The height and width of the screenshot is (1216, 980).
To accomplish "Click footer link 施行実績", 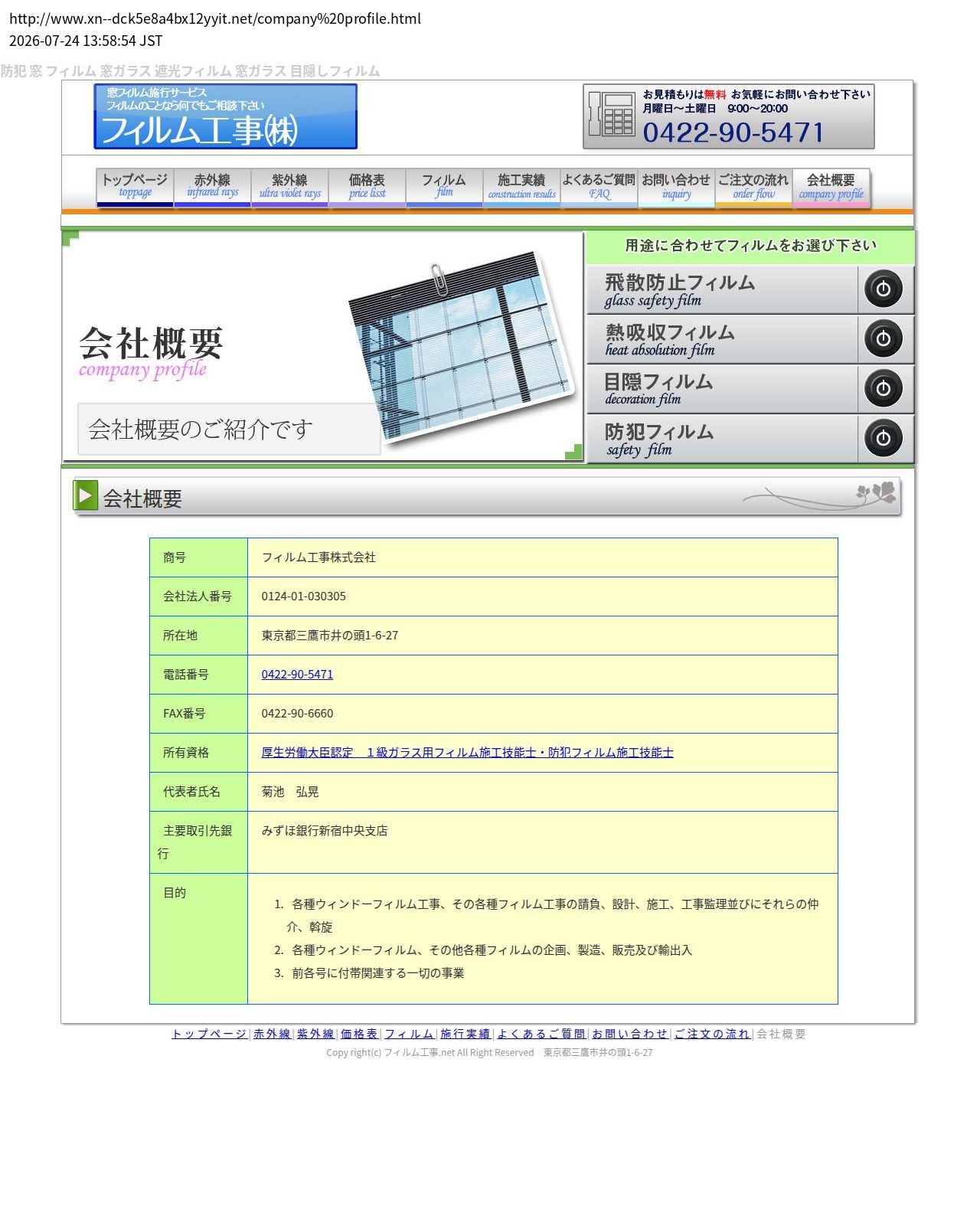I will click(465, 1034).
